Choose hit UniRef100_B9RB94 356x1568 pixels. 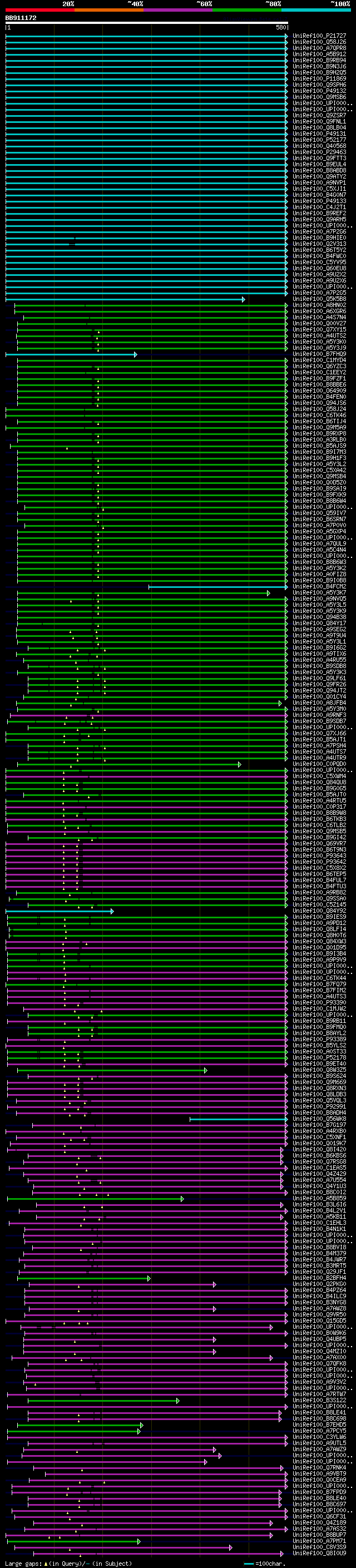click(x=319, y=60)
